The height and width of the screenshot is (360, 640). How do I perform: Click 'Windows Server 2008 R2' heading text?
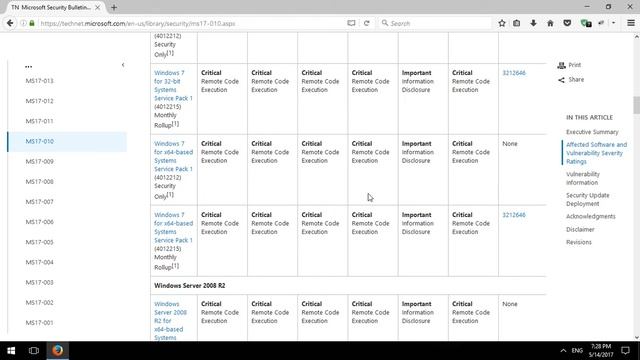189,285
